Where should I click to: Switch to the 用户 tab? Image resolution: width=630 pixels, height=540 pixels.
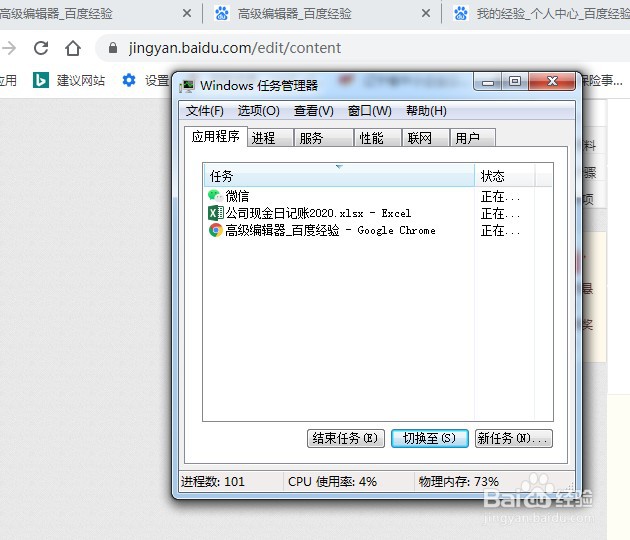click(472, 138)
